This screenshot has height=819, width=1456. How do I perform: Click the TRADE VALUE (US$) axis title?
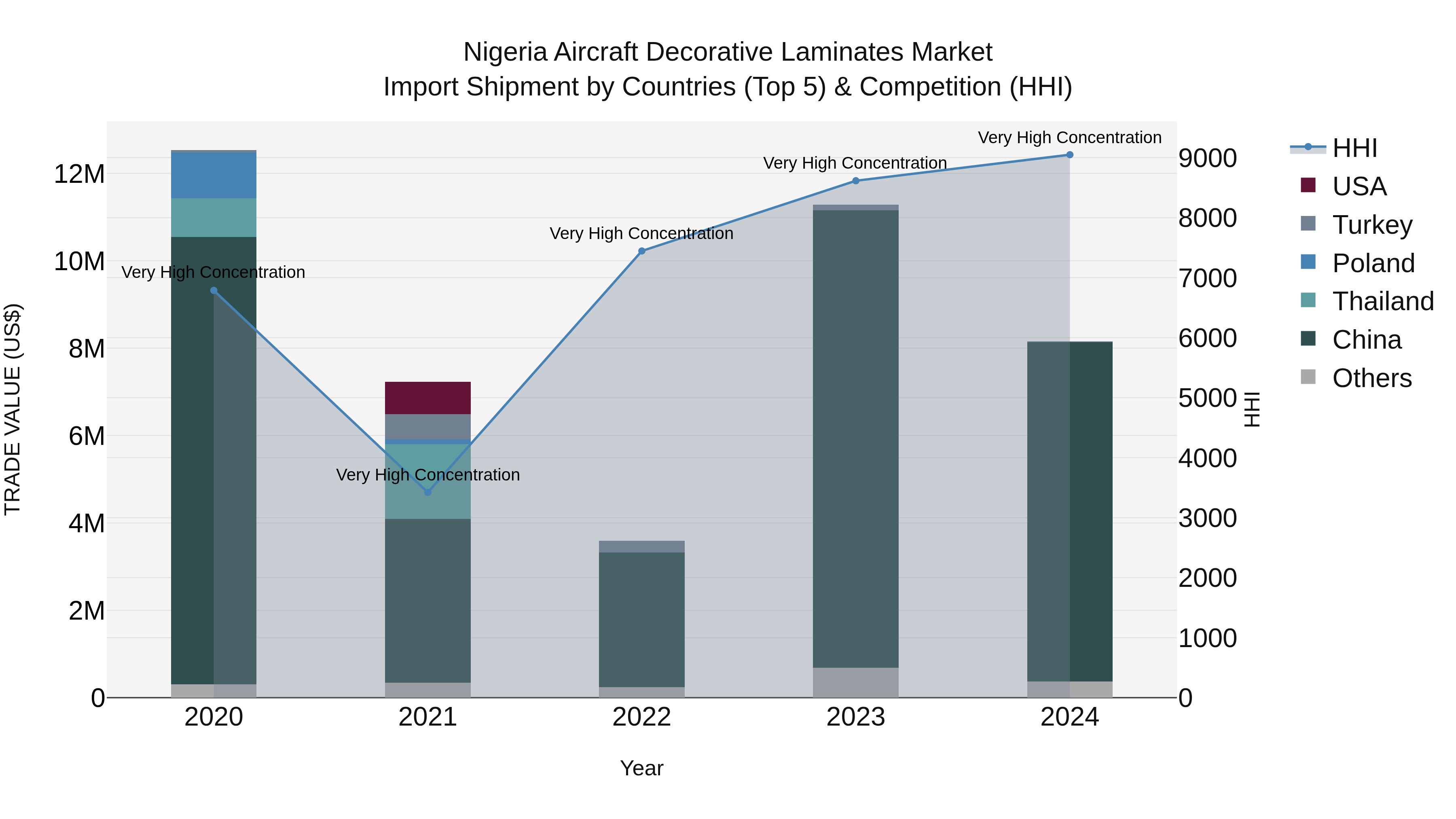(13, 409)
